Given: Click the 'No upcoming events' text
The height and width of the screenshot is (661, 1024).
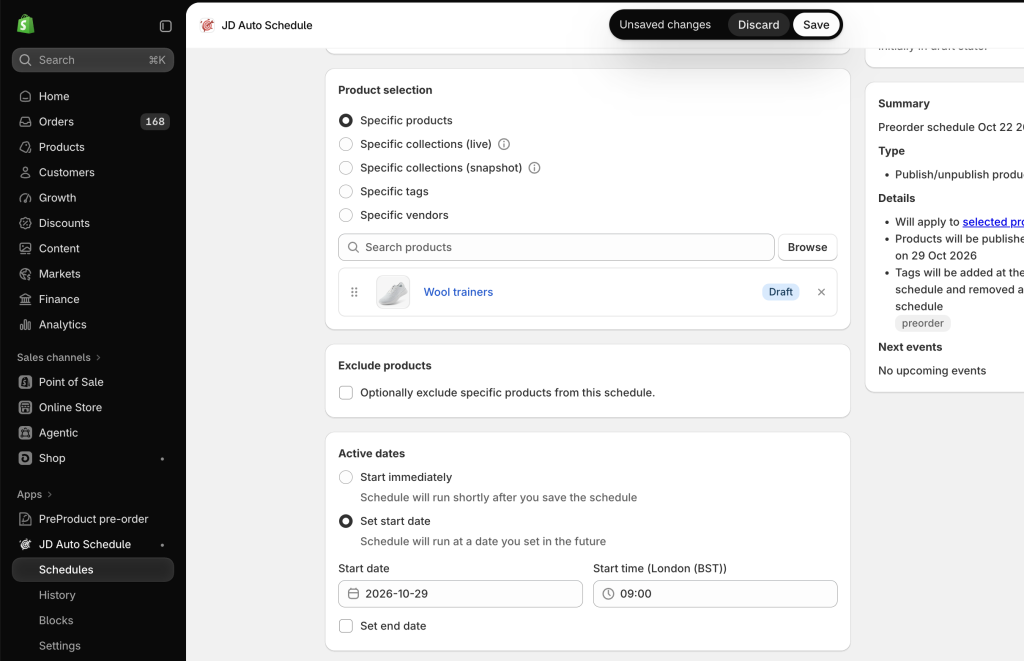Looking at the screenshot, I should (932, 371).
